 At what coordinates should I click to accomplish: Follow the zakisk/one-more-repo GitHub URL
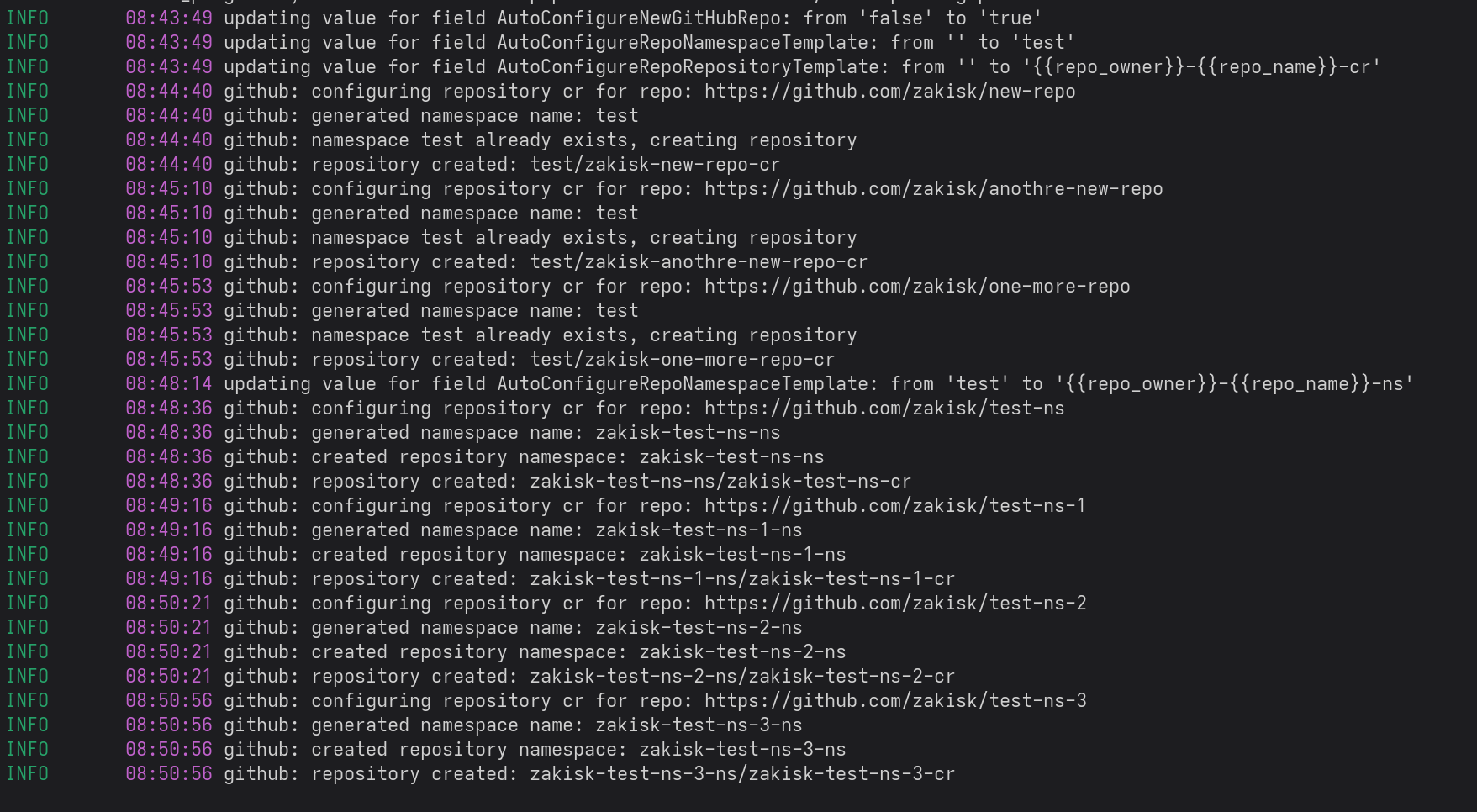(x=917, y=287)
